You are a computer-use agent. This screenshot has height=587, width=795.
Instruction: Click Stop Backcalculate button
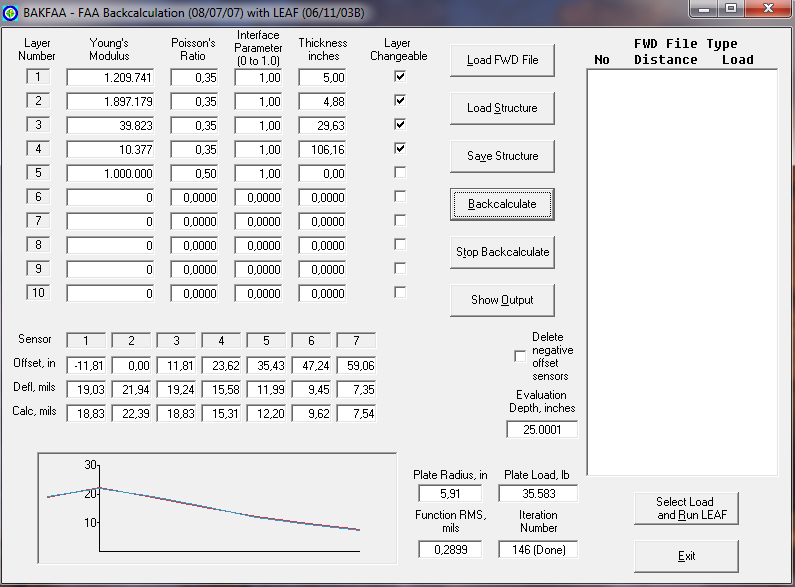(x=502, y=252)
